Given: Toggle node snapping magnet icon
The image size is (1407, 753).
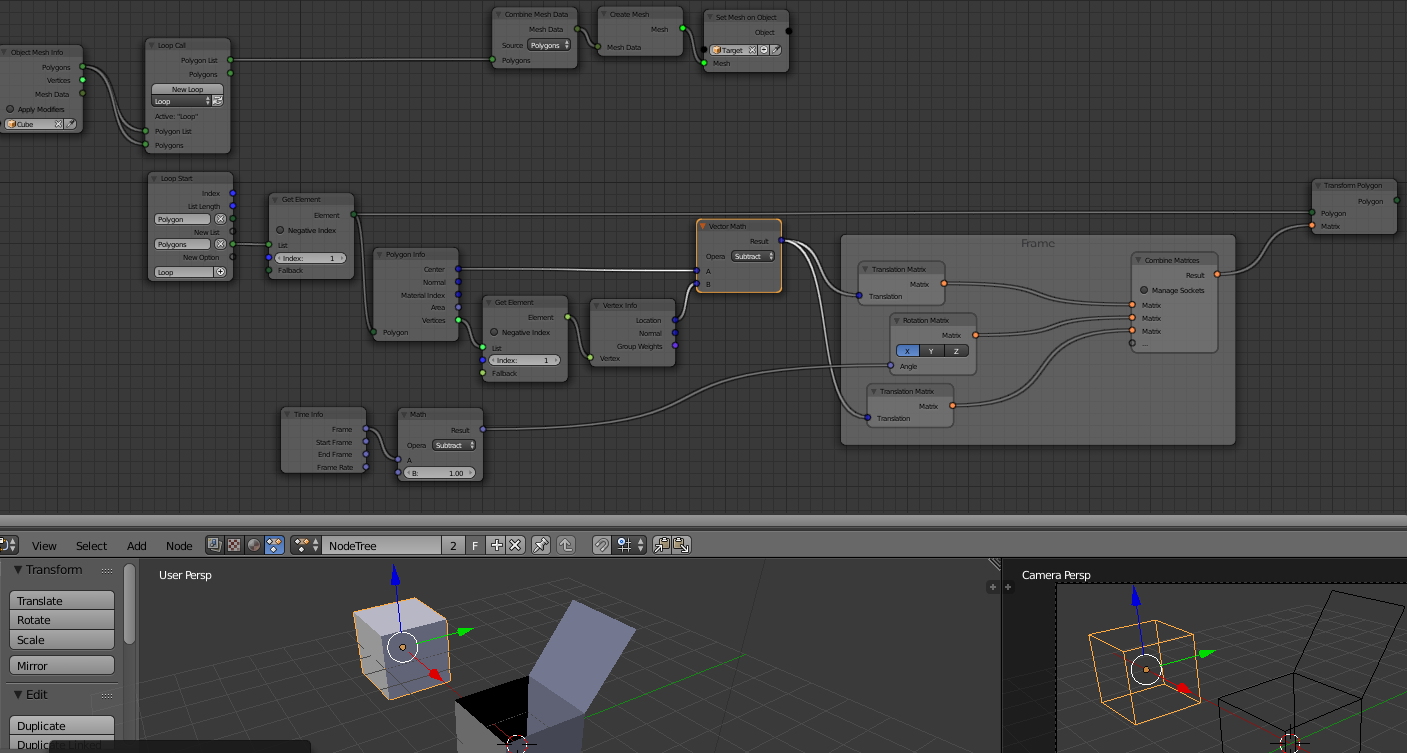Looking at the screenshot, I should point(602,545).
